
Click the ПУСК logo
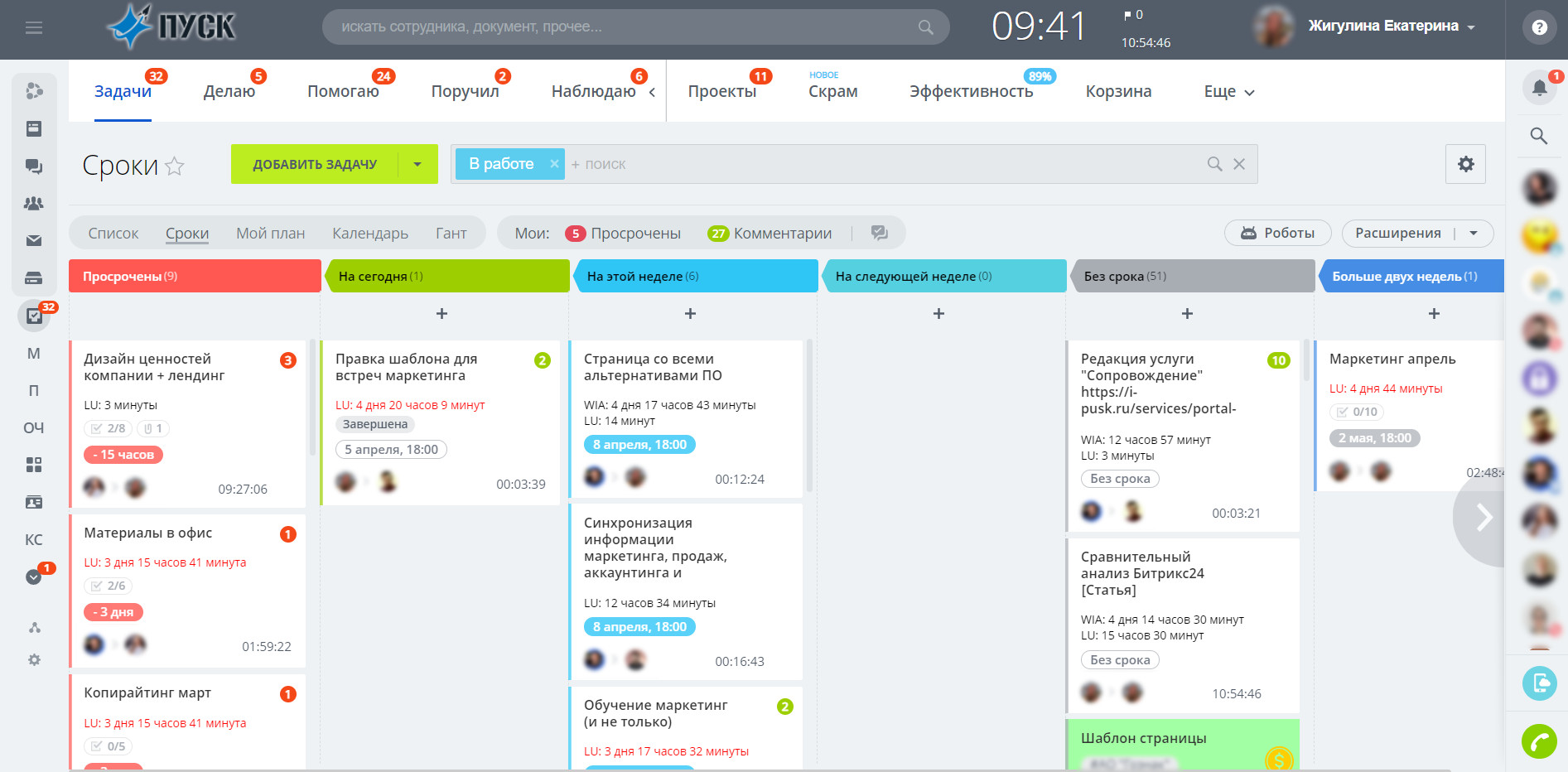171,26
